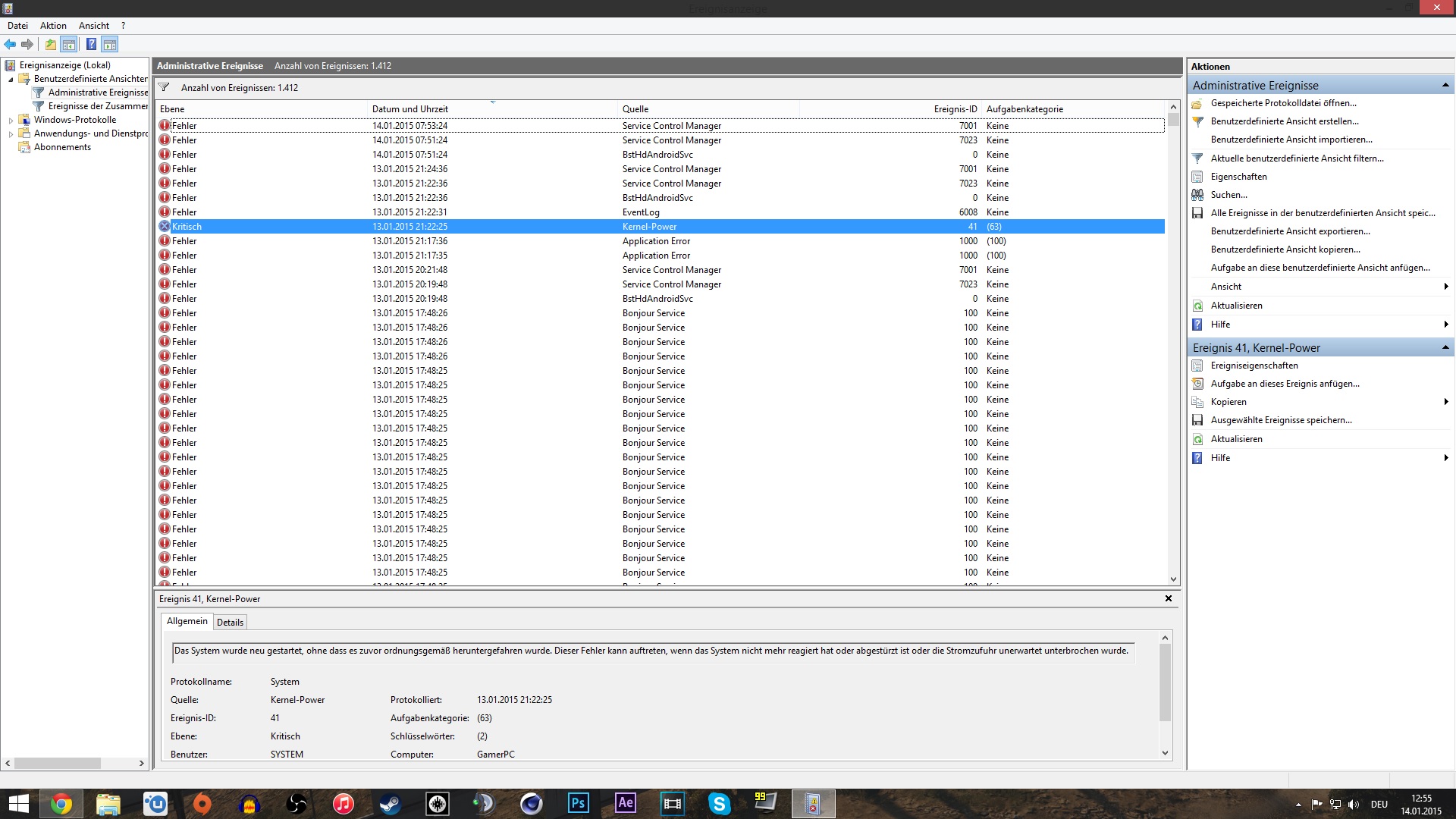Screen dimensions: 1456x819
Task: Click the filter funnel icon above the list
Action: coord(164,88)
